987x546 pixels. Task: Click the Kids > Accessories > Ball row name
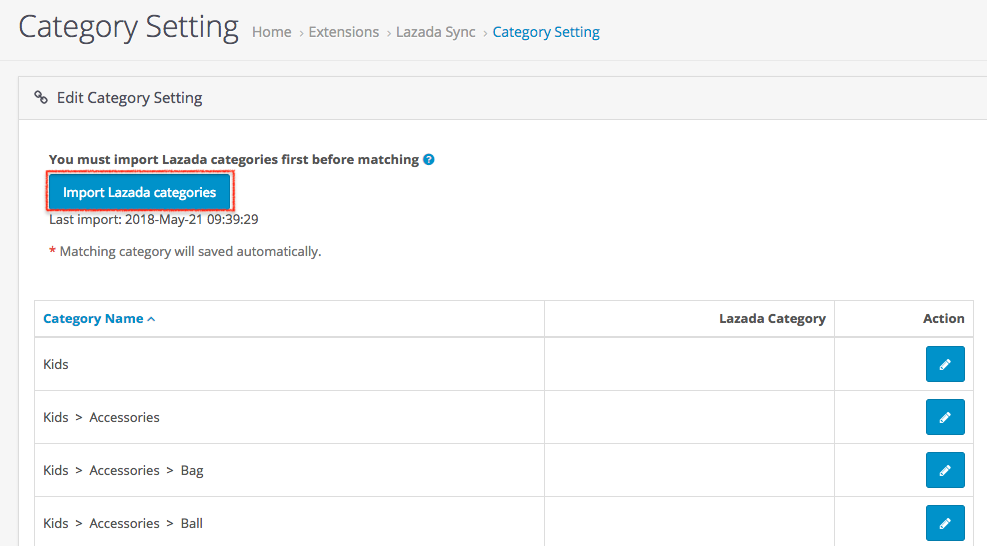click(123, 523)
